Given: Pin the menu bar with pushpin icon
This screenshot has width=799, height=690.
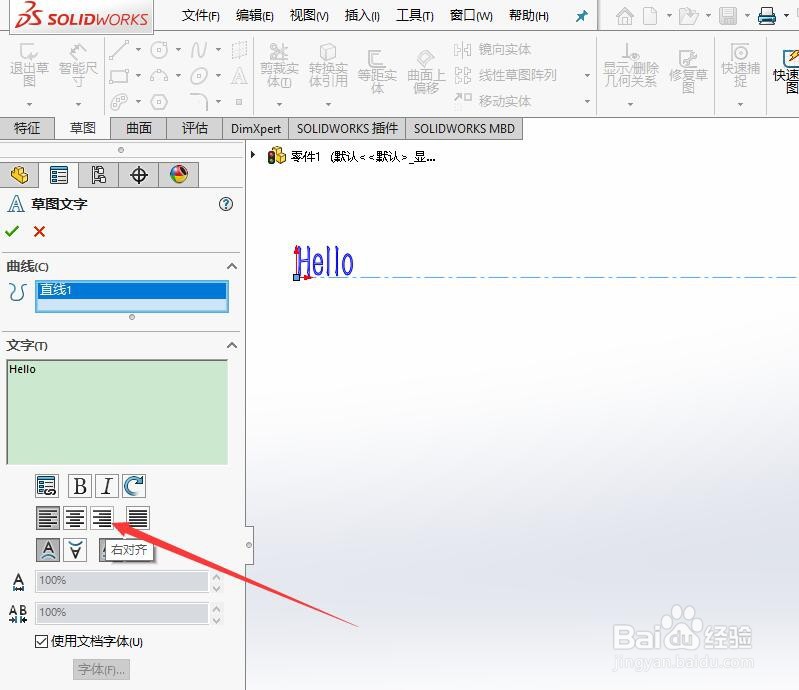Looking at the screenshot, I should 581,16.
